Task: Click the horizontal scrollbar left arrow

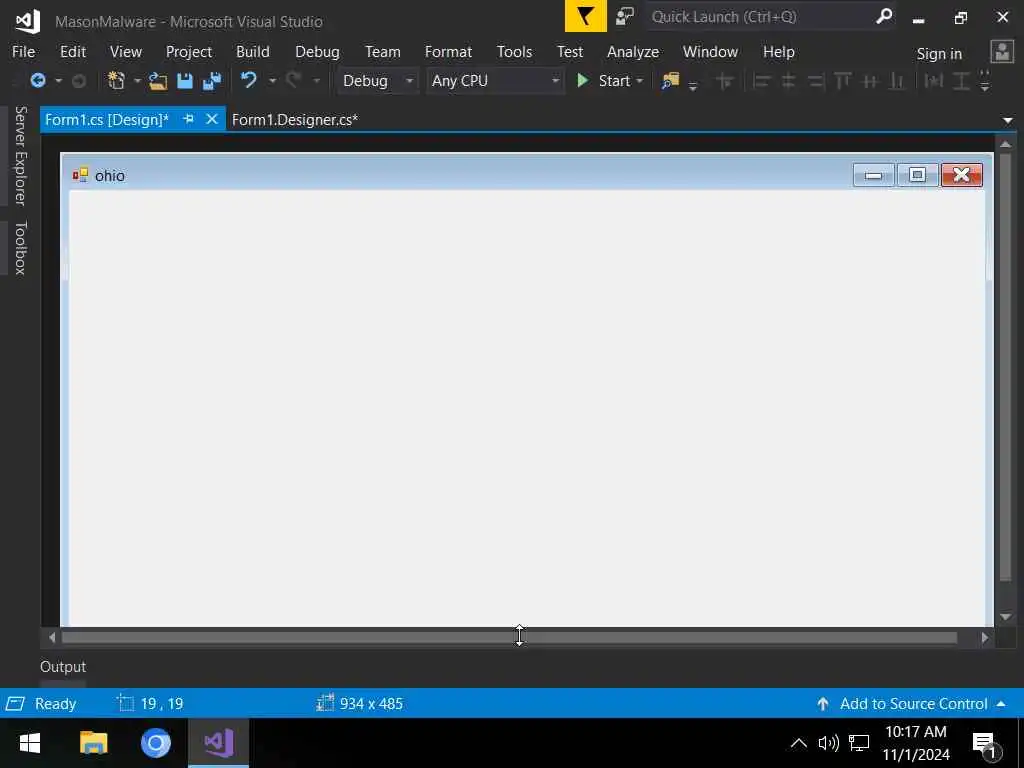Action: (x=52, y=637)
